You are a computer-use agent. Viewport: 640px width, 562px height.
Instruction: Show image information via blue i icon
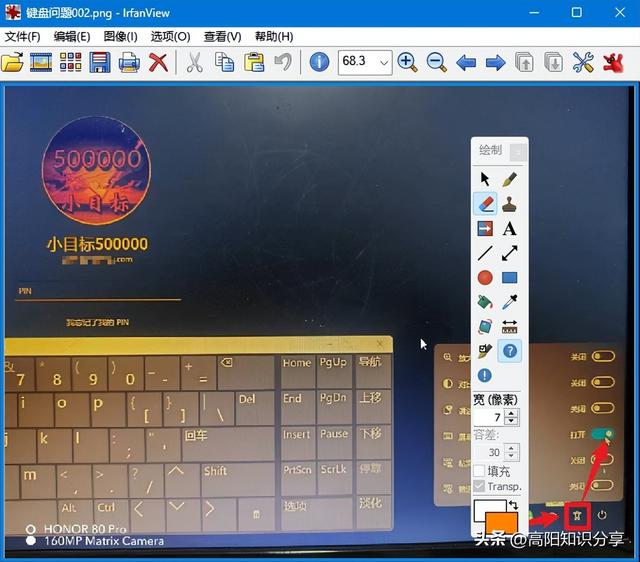(319, 62)
